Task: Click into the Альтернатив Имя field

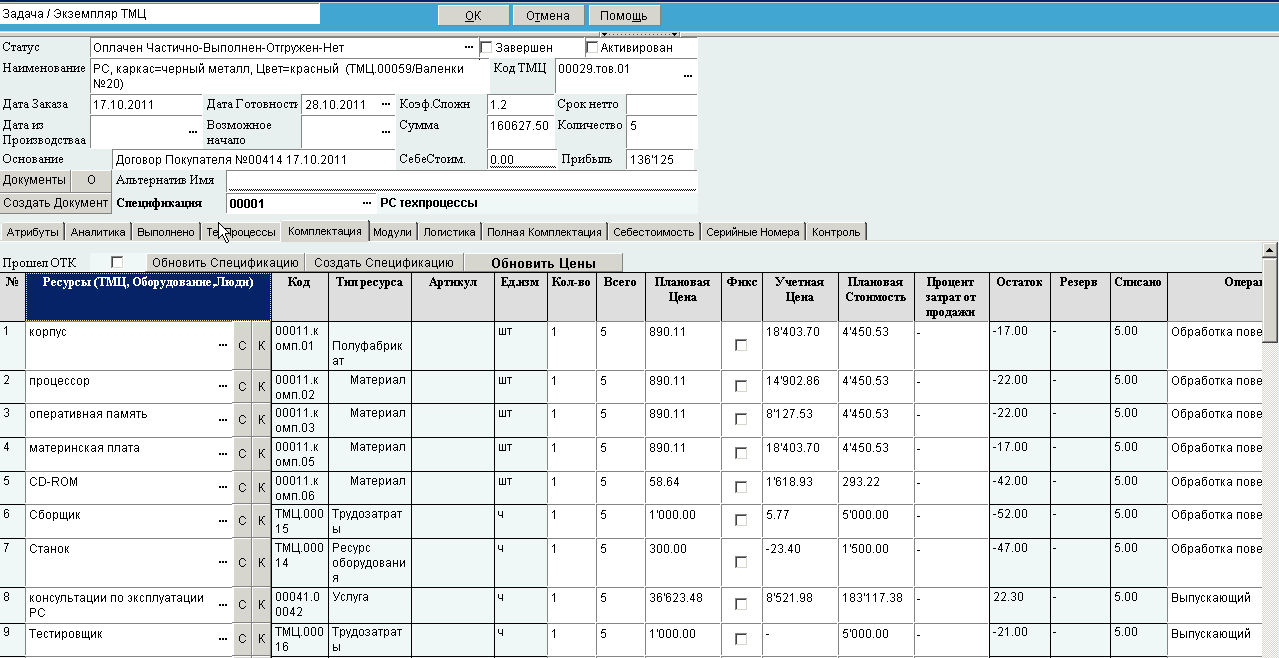Action: (x=461, y=179)
